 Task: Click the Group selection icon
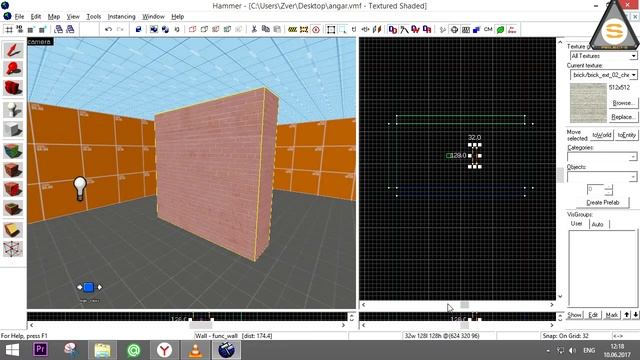click(153, 29)
